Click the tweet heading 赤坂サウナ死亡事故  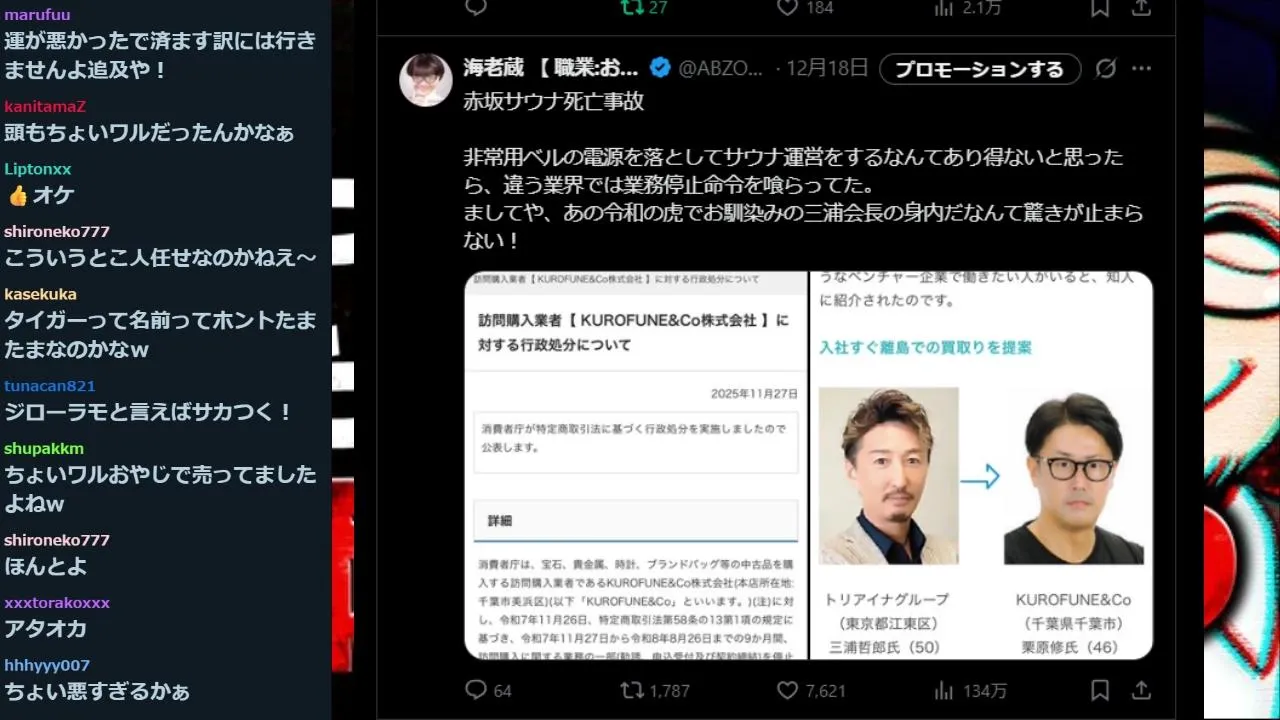(554, 102)
